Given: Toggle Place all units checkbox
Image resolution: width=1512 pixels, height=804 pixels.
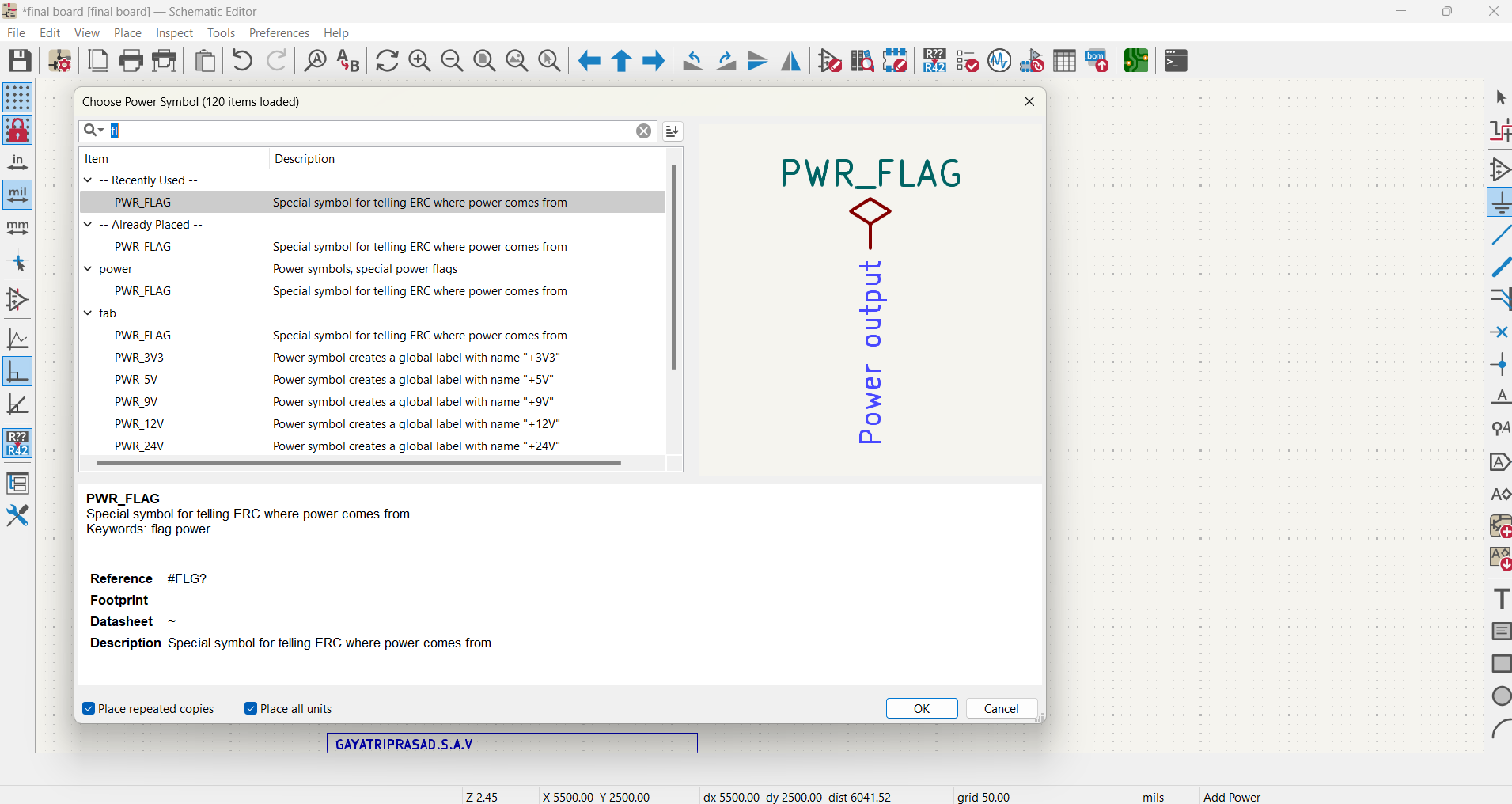Looking at the screenshot, I should click(251, 708).
